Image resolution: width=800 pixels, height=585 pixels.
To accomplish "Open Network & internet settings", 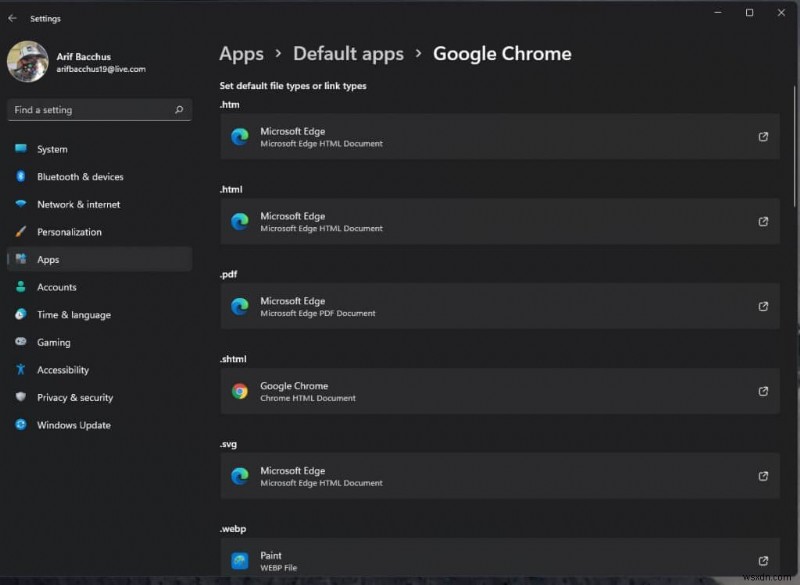I will click(79, 204).
